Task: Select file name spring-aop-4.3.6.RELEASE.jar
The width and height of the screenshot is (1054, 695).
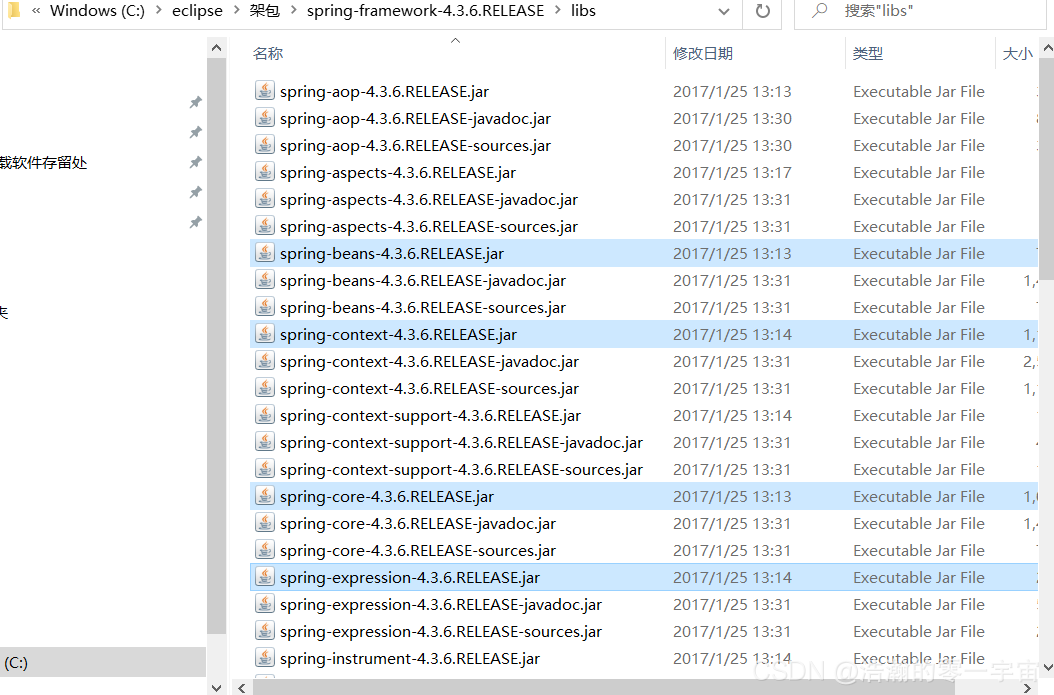Action: (384, 91)
